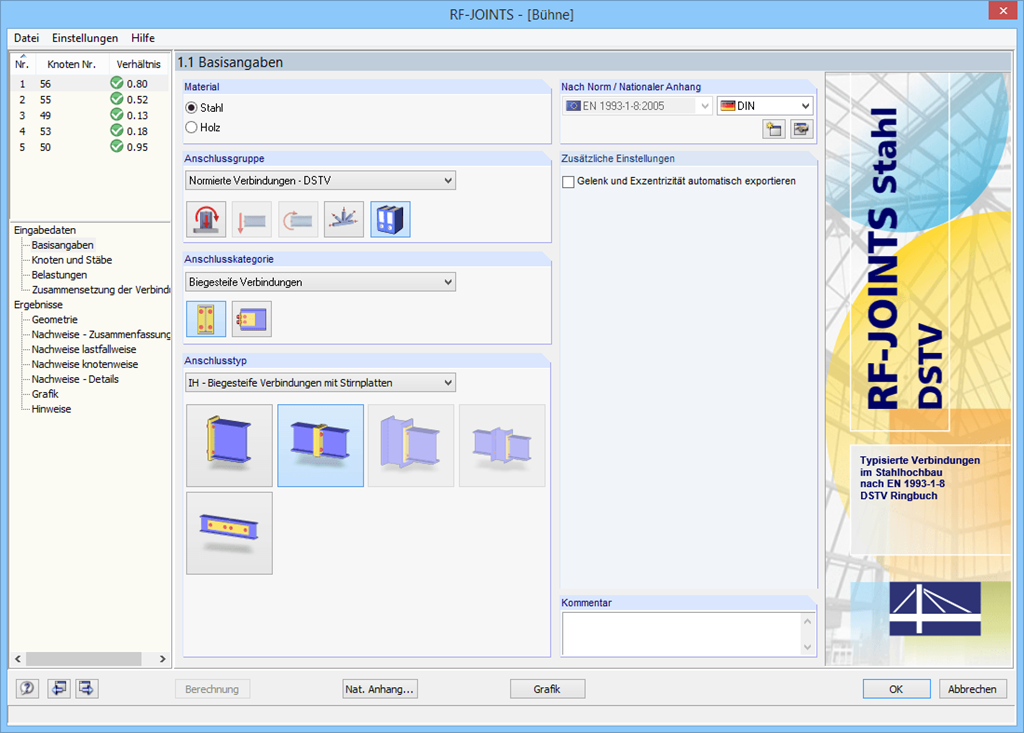
Task: Open Hilfe menu
Action: tap(143, 38)
